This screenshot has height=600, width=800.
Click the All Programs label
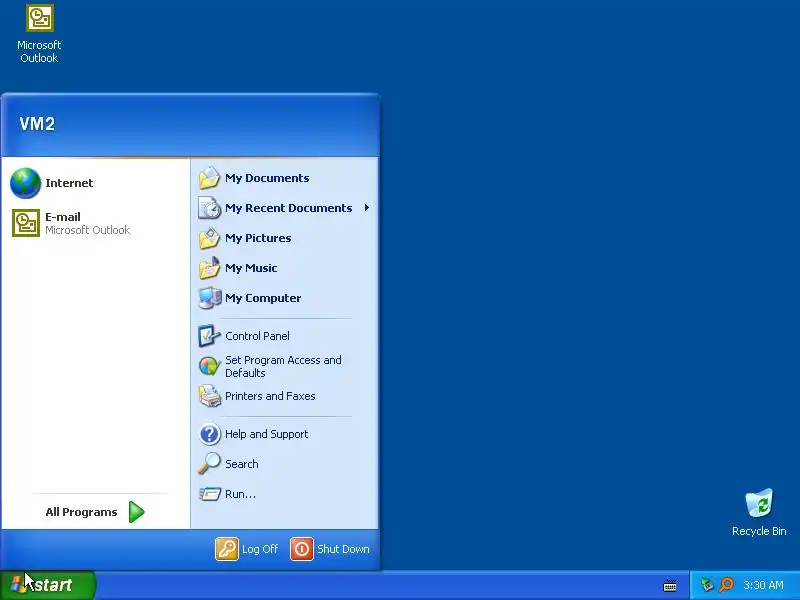81,512
